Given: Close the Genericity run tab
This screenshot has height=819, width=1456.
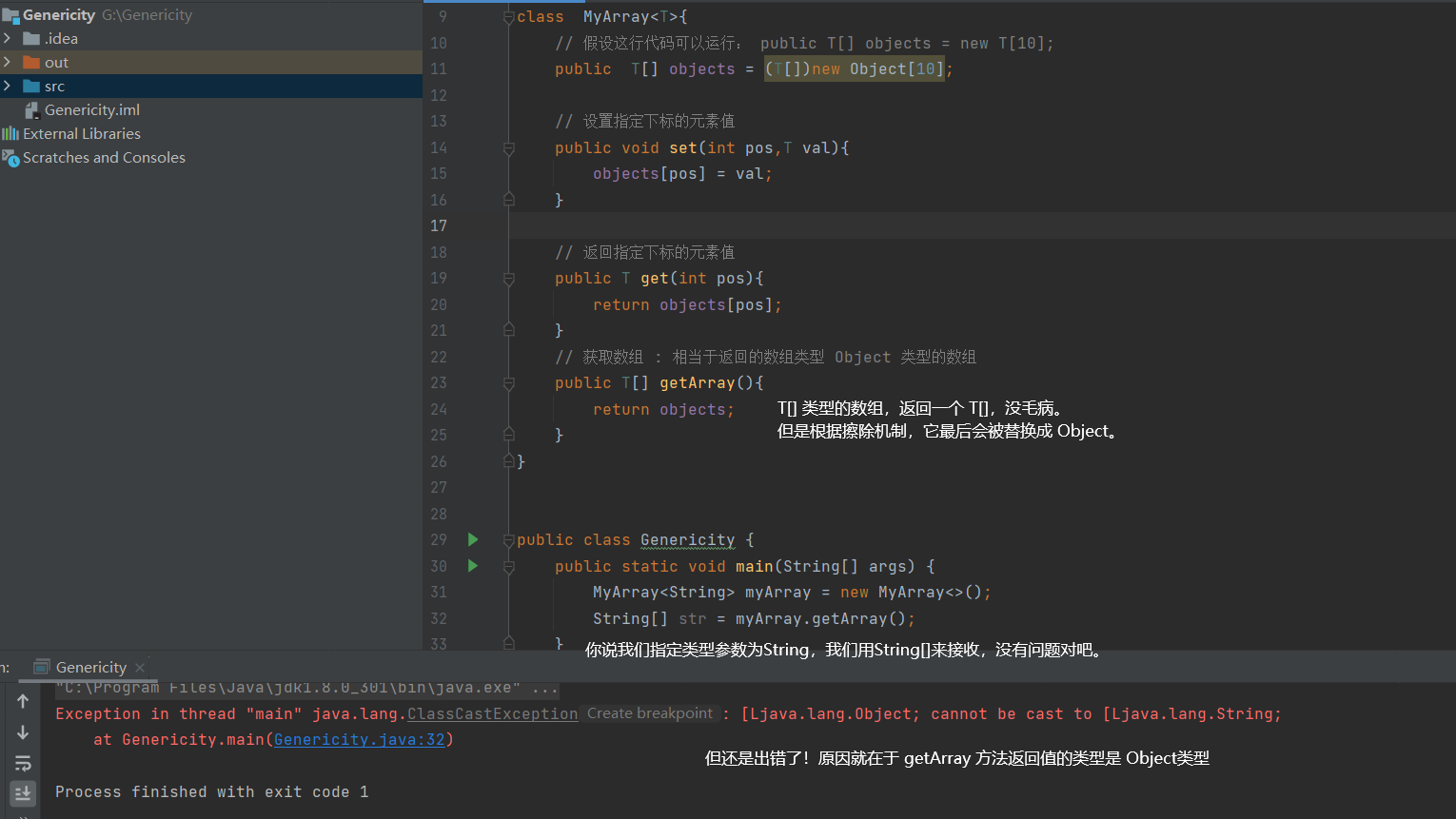Looking at the screenshot, I should 140,668.
